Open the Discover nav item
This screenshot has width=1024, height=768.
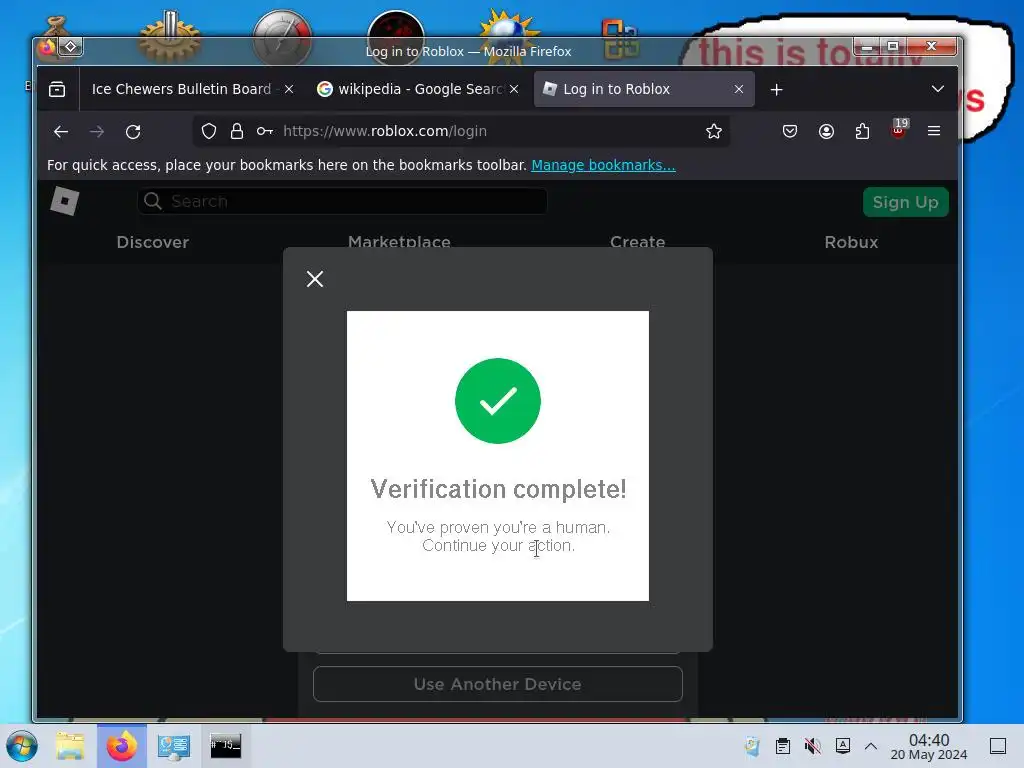coord(153,242)
